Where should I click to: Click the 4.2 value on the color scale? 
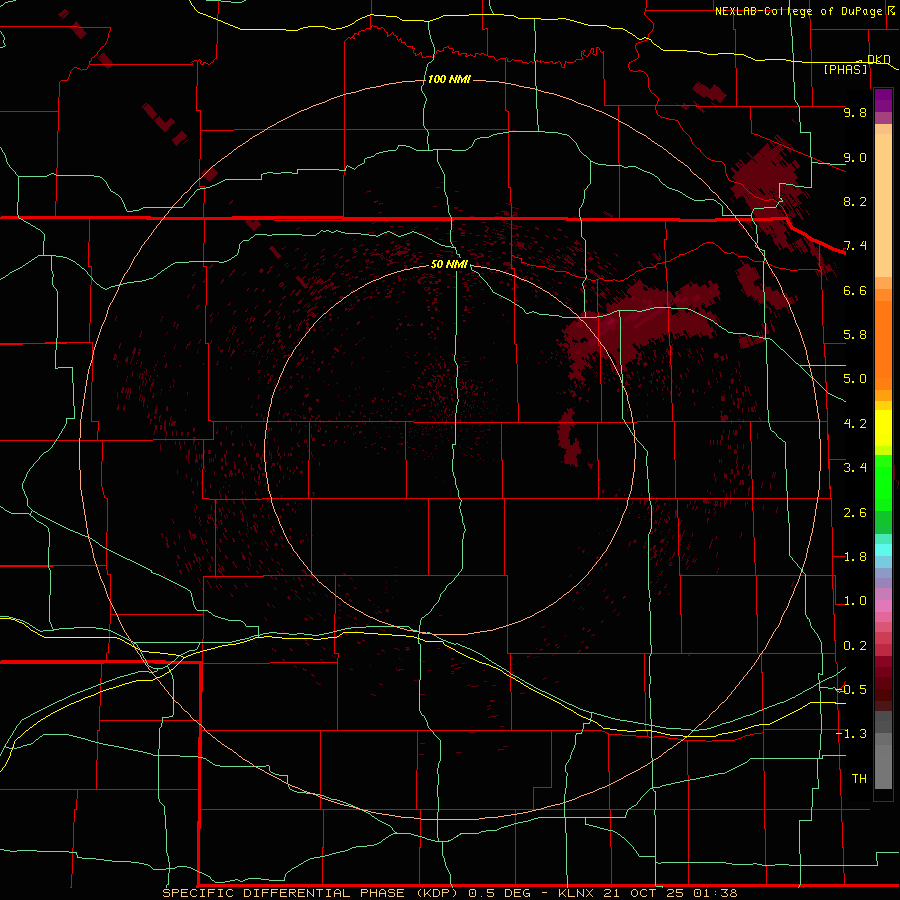click(855, 424)
